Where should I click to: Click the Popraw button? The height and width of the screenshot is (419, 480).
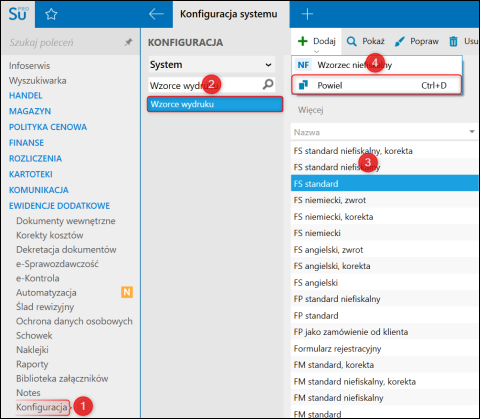click(x=416, y=41)
